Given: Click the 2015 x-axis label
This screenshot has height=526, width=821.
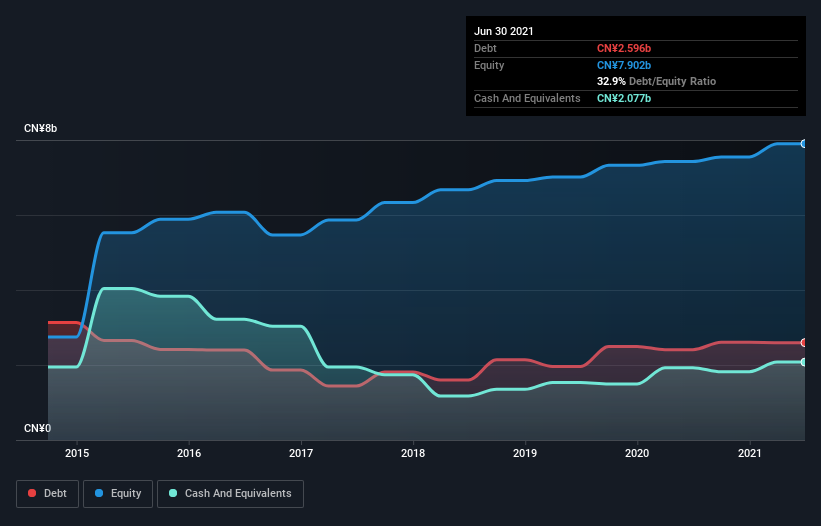Looking at the screenshot, I should [x=77, y=453].
